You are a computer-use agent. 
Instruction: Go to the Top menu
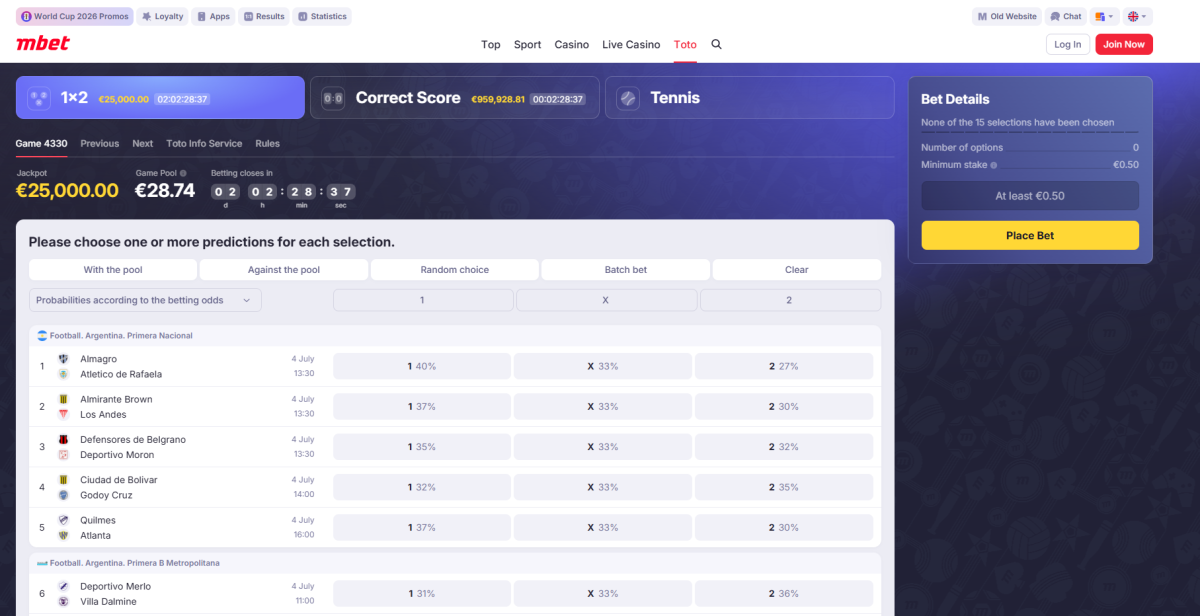pyautogui.click(x=490, y=44)
